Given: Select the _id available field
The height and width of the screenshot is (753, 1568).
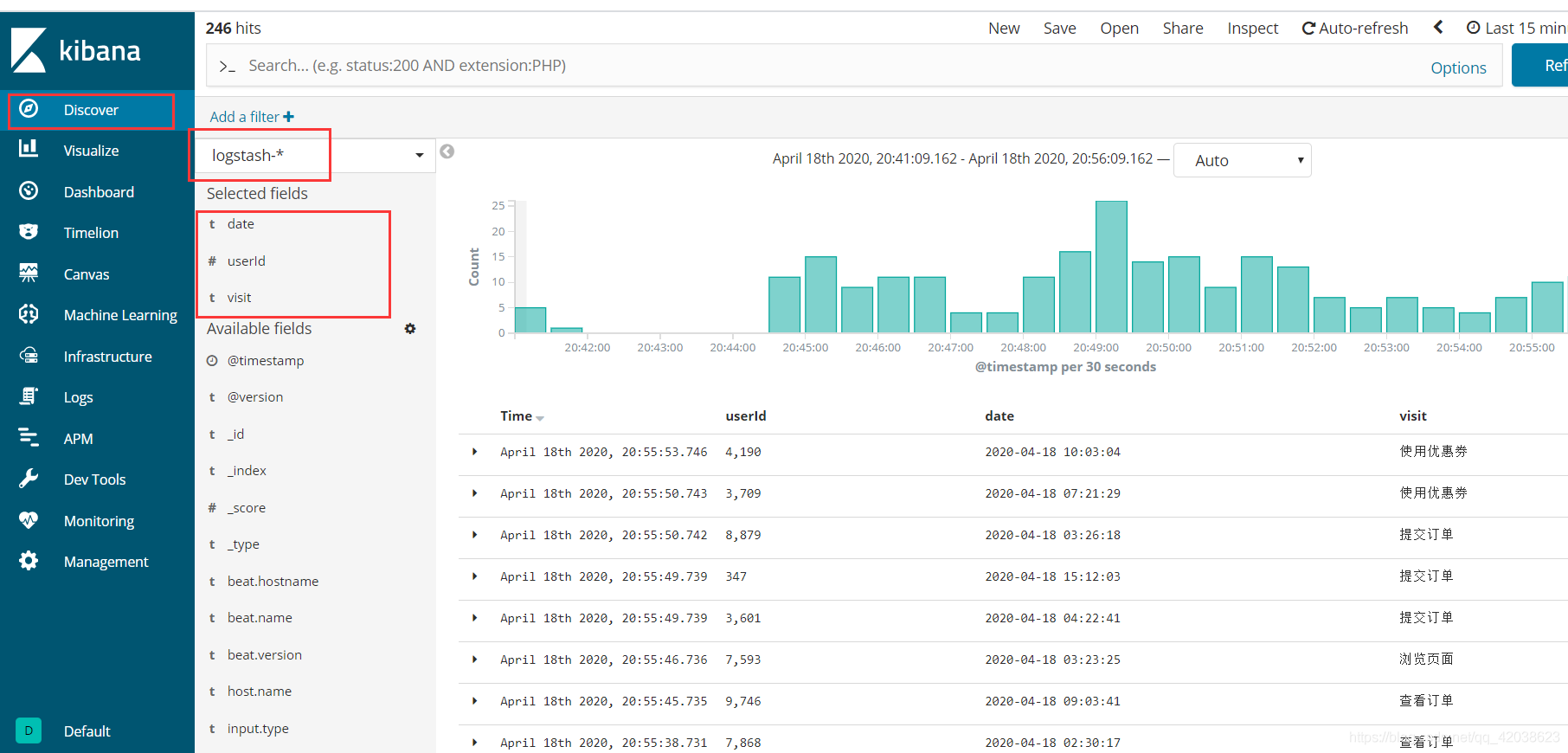Looking at the screenshot, I should tap(235, 434).
